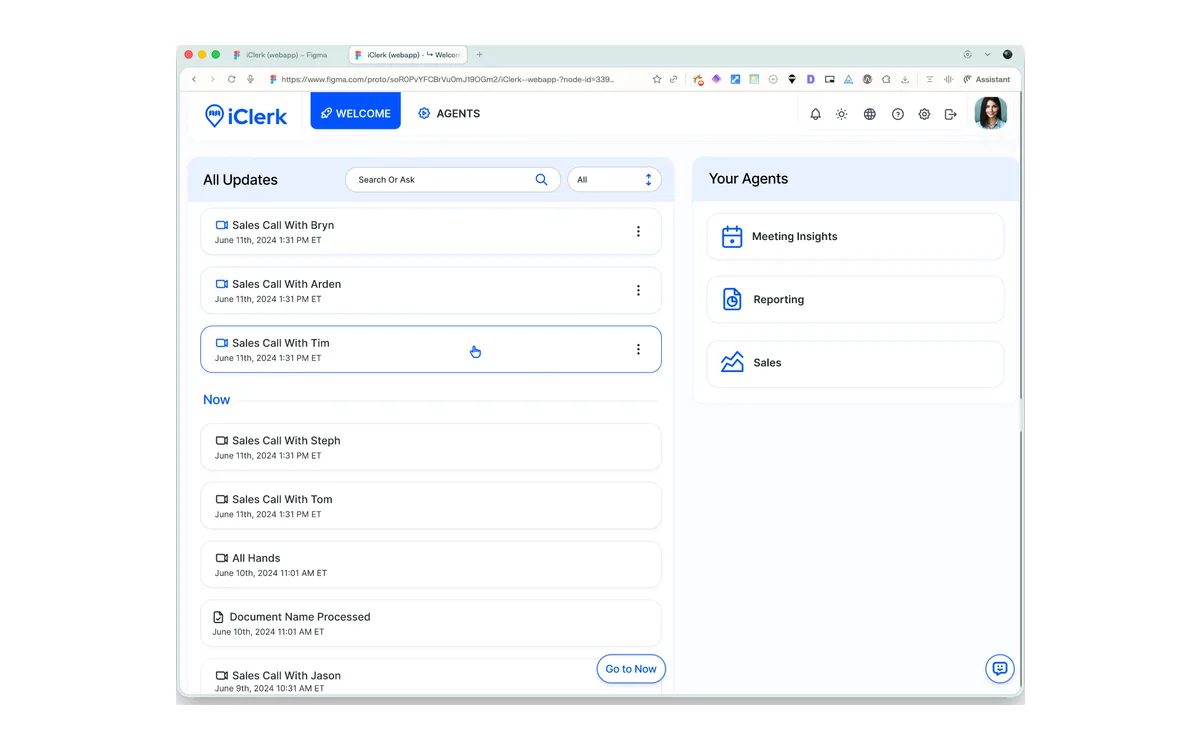Viewport: 1200px width, 750px height.
Task: Open Sales Call With Tom update
Action: (x=431, y=506)
